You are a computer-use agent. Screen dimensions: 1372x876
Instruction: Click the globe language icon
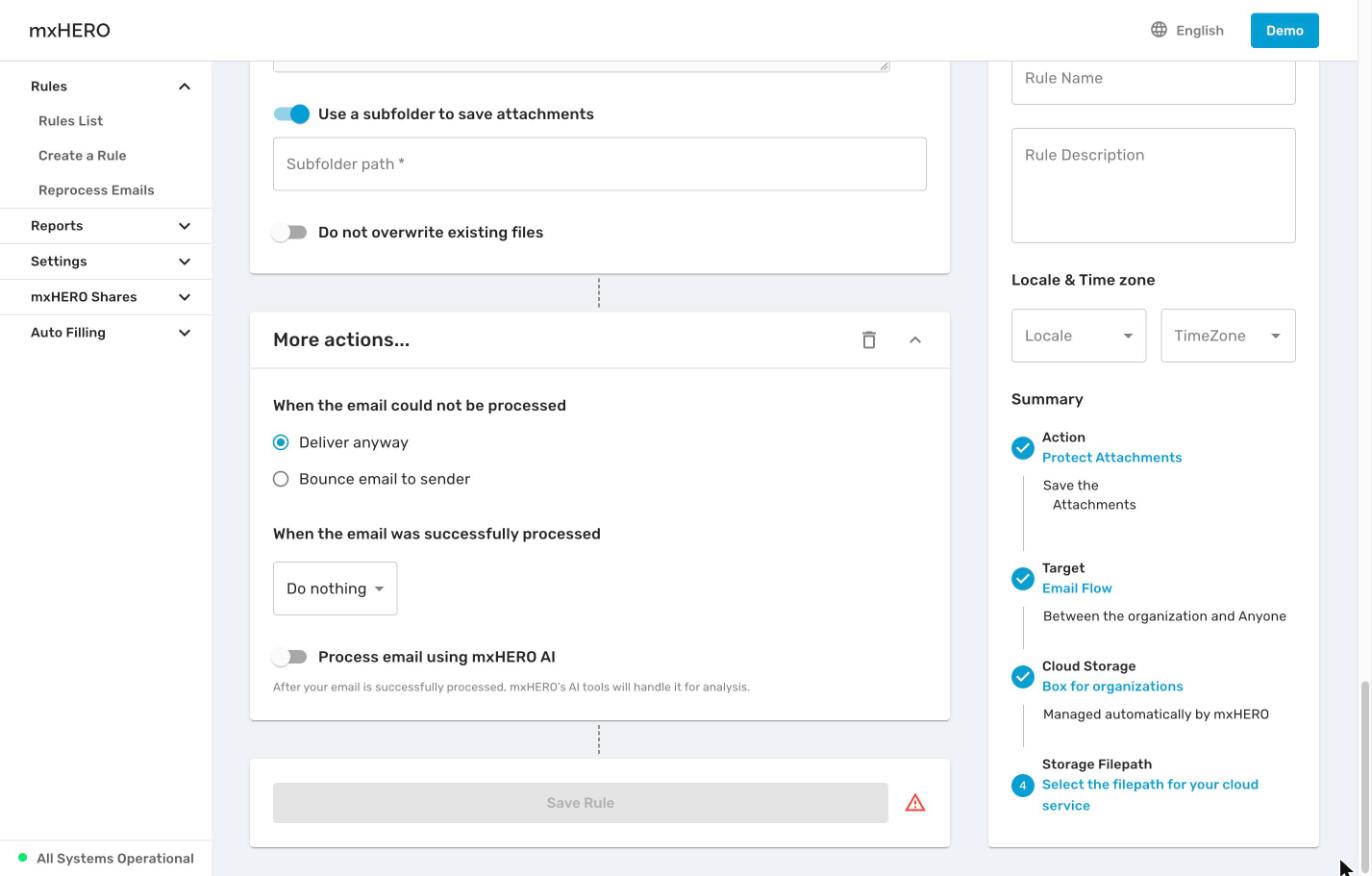click(1159, 30)
